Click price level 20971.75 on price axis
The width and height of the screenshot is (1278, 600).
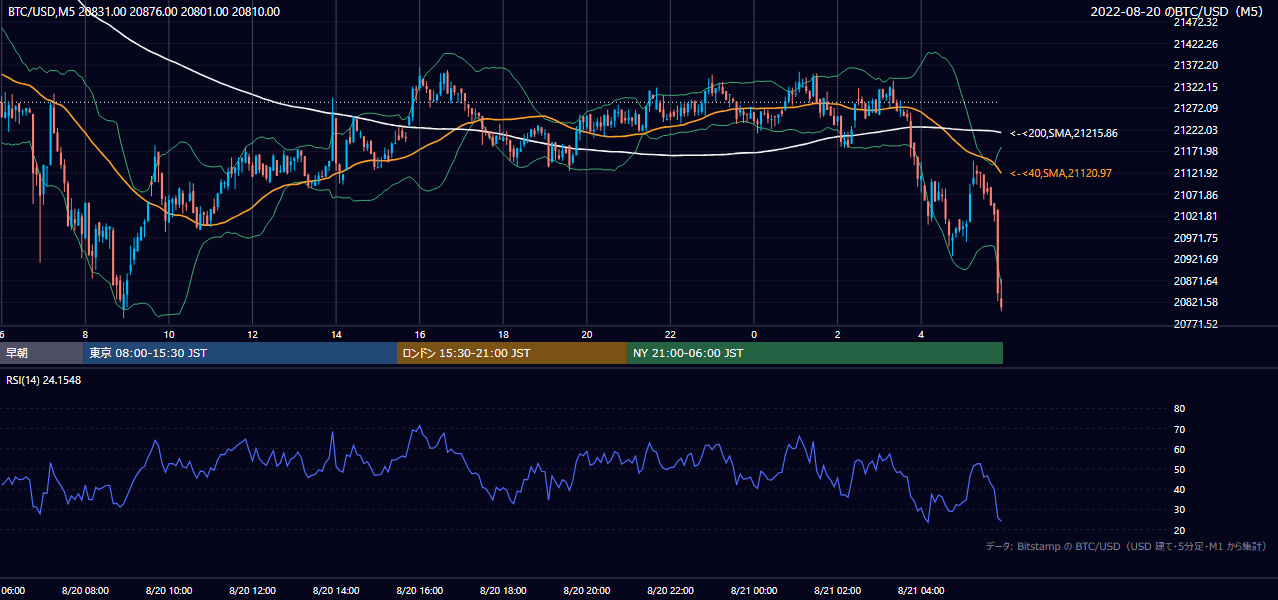[1195, 238]
